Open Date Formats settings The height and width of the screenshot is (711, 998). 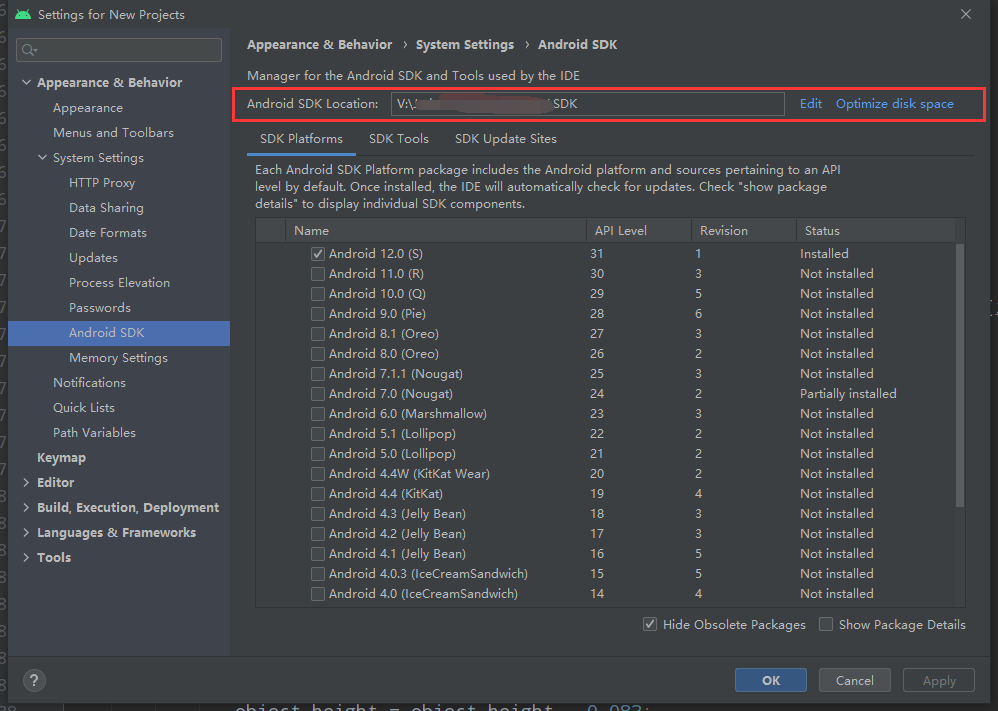[108, 232]
